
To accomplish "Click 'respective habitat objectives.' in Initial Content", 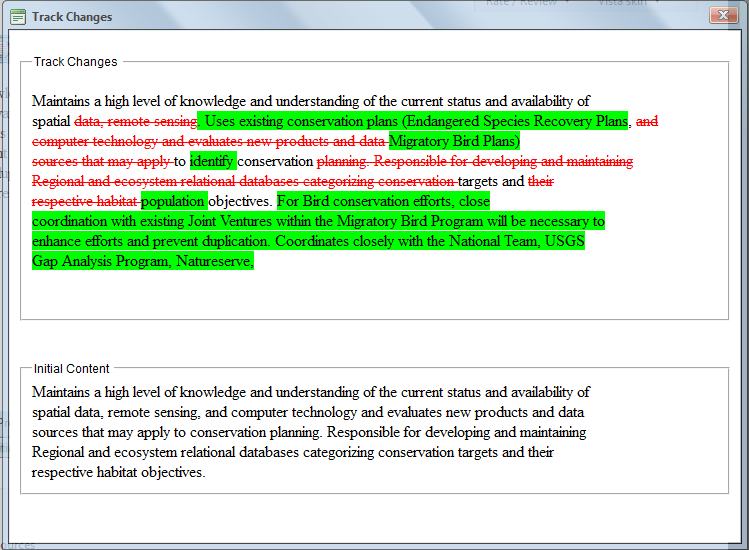I will coord(118,473).
